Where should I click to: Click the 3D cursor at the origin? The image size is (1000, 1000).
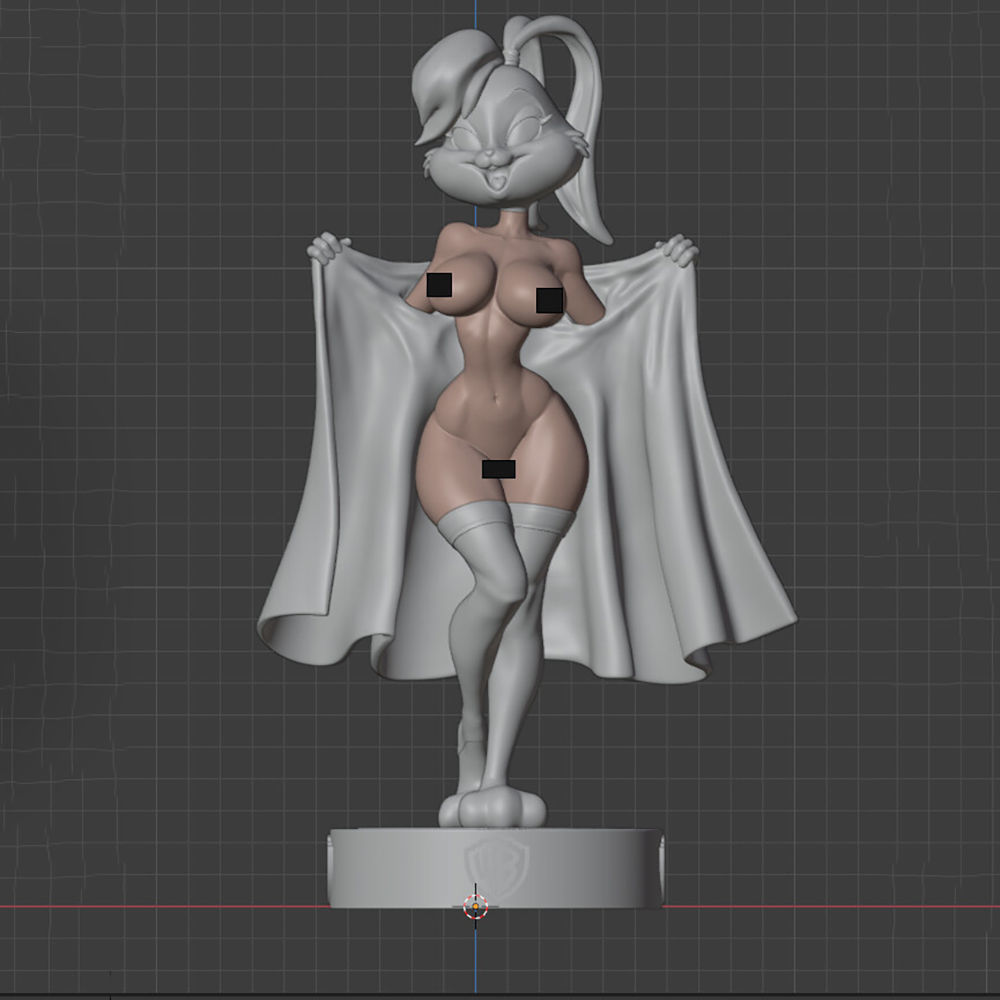475,906
